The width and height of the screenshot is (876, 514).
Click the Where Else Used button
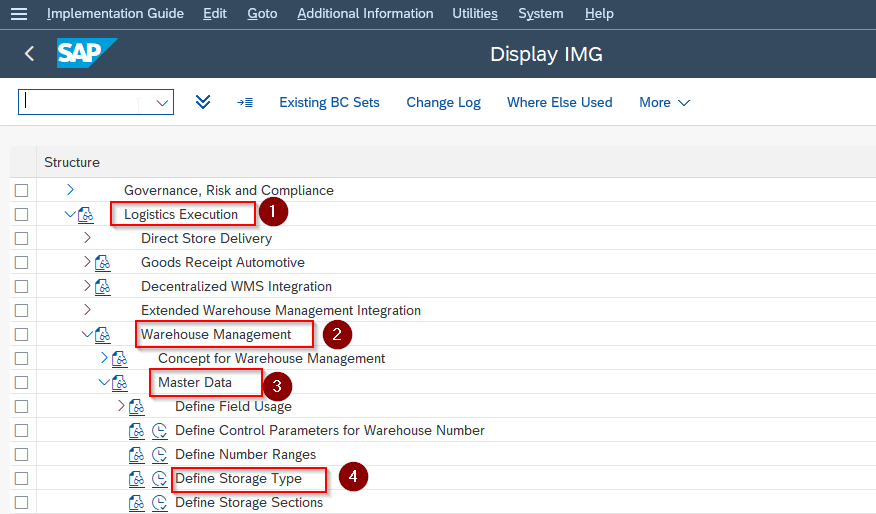point(560,102)
